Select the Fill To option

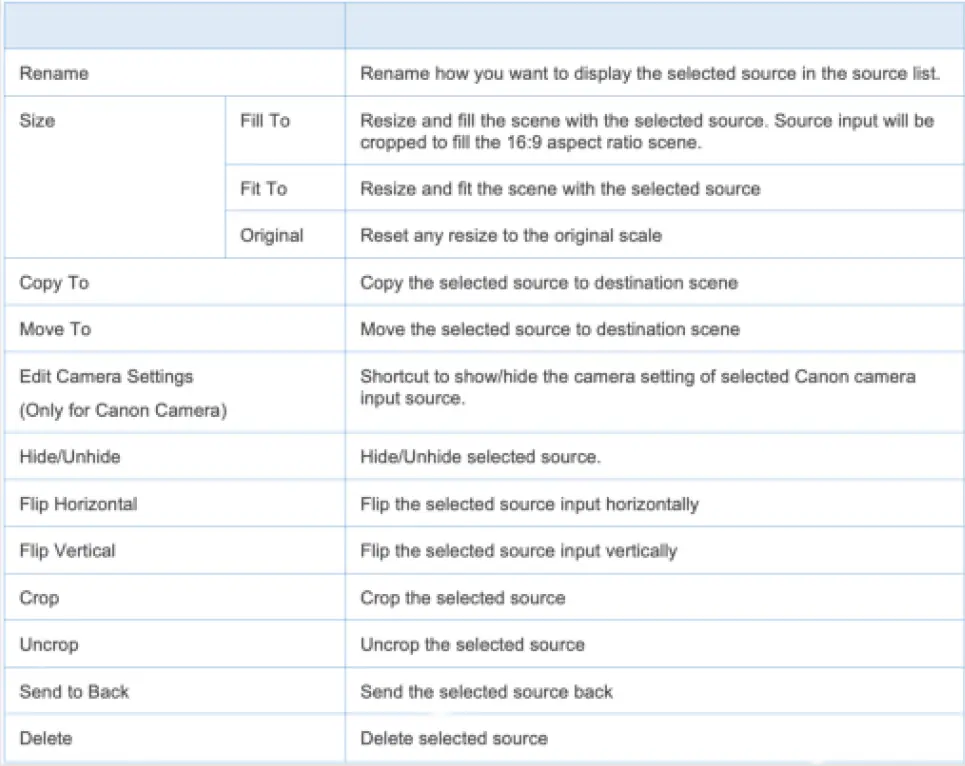(x=267, y=120)
